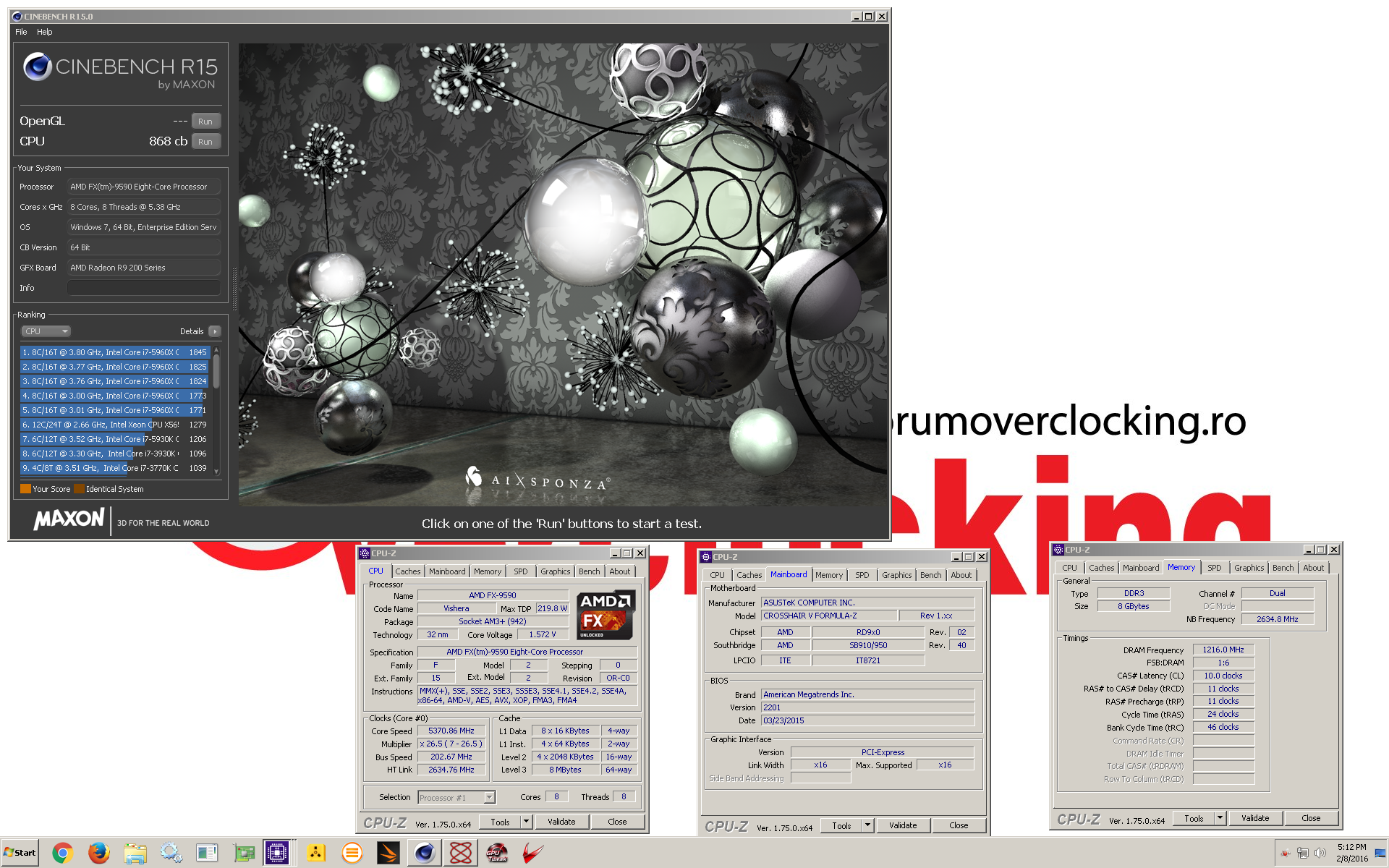Open the orange striped-circle taskbar icon
This screenshot has width=1389, height=868.
(x=352, y=854)
